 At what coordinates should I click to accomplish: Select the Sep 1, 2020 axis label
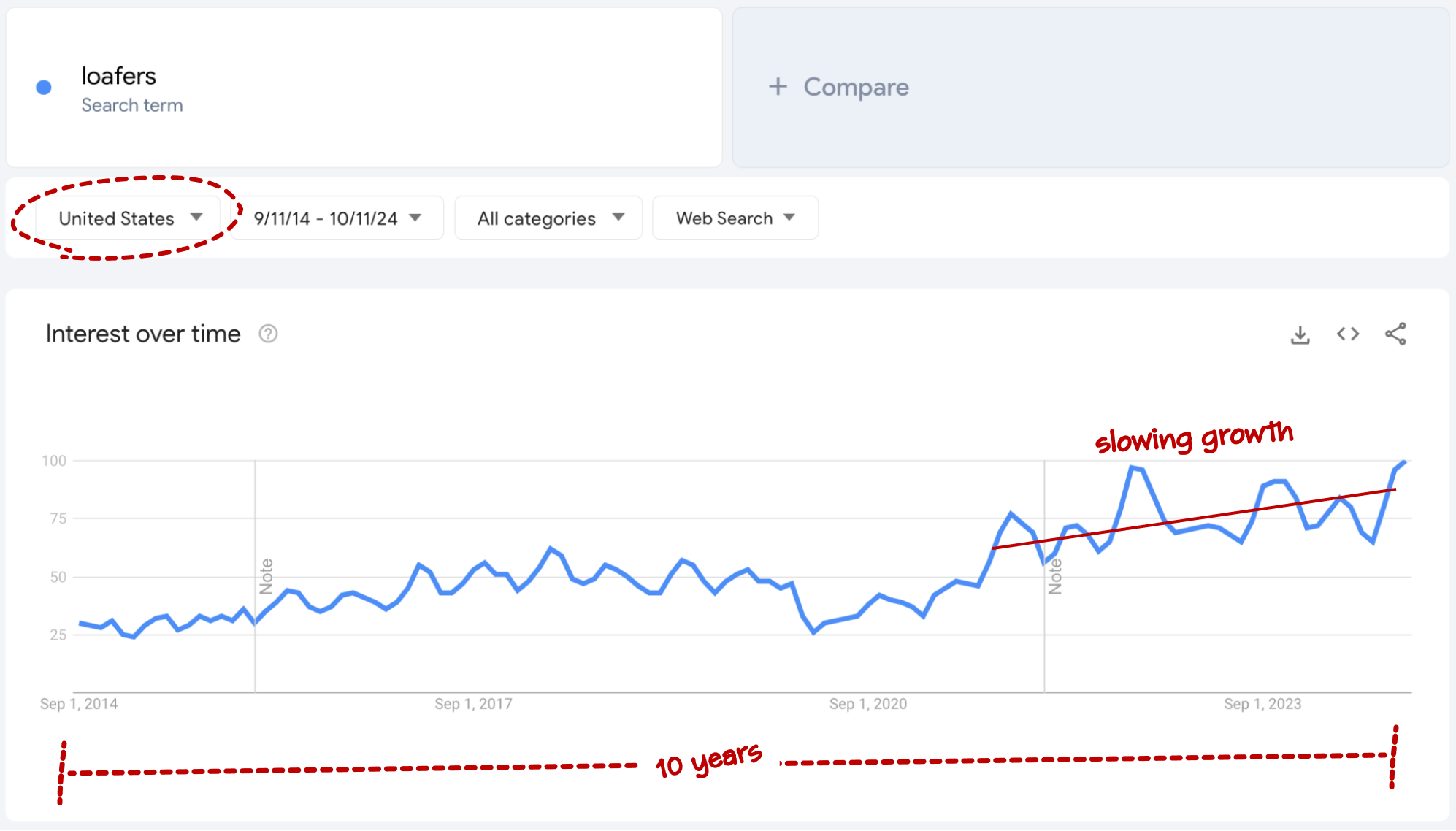point(868,704)
